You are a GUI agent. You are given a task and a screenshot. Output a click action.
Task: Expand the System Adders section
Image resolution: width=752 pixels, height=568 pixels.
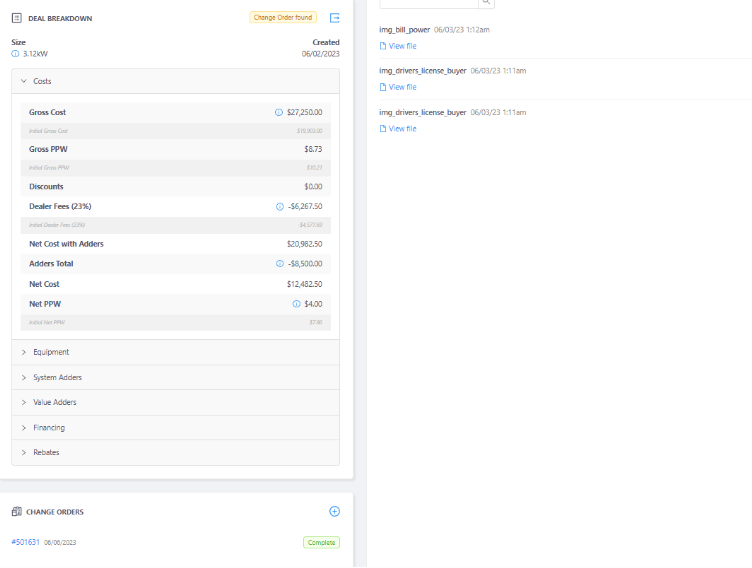pos(57,377)
